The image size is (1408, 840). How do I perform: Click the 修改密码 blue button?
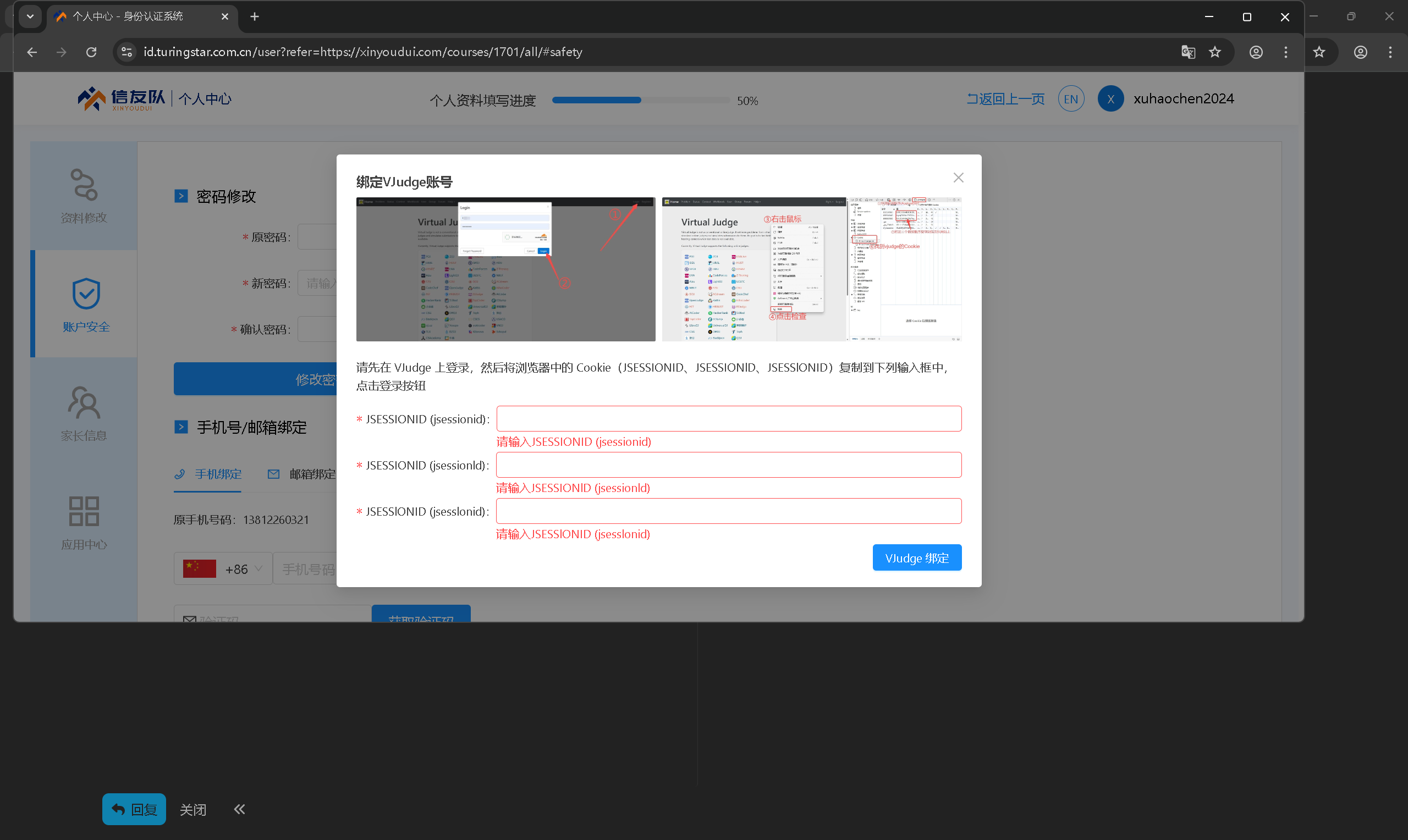point(256,379)
